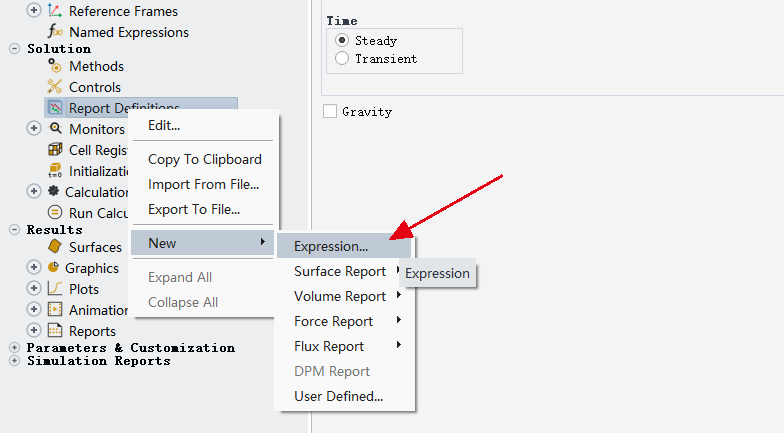Viewport: 784px width, 433px height.
Task: Click the Run Calculation icon
Action: point(55,212)
